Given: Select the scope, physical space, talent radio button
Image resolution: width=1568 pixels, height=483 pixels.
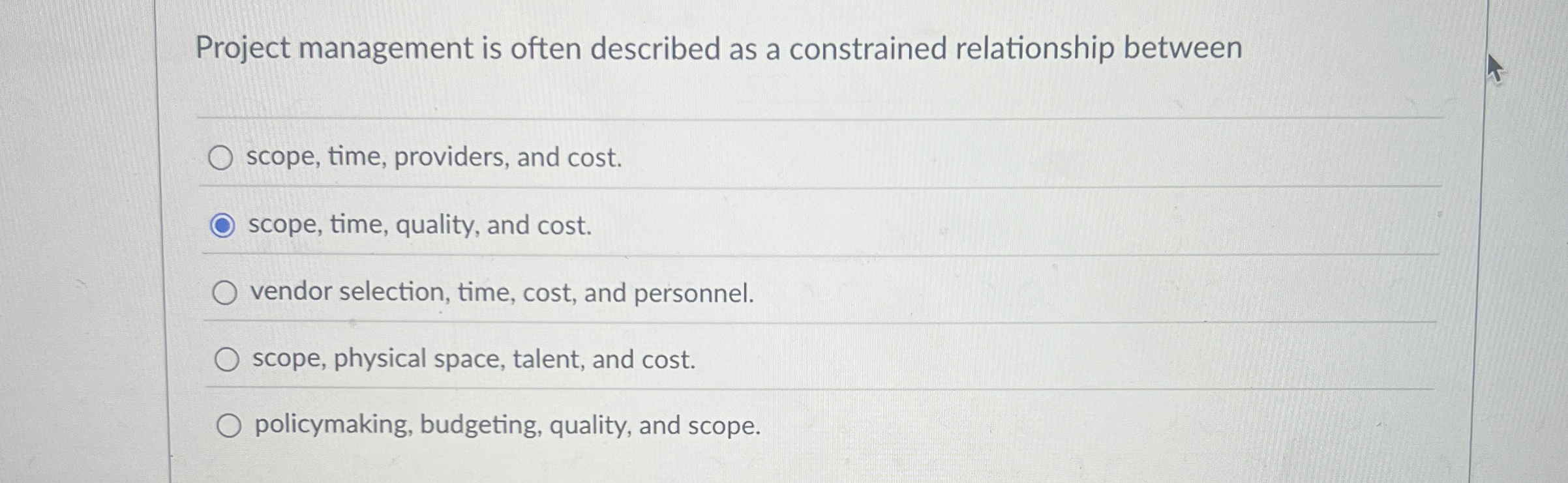Looking at the screenshot, I should [x=226, y=360].
